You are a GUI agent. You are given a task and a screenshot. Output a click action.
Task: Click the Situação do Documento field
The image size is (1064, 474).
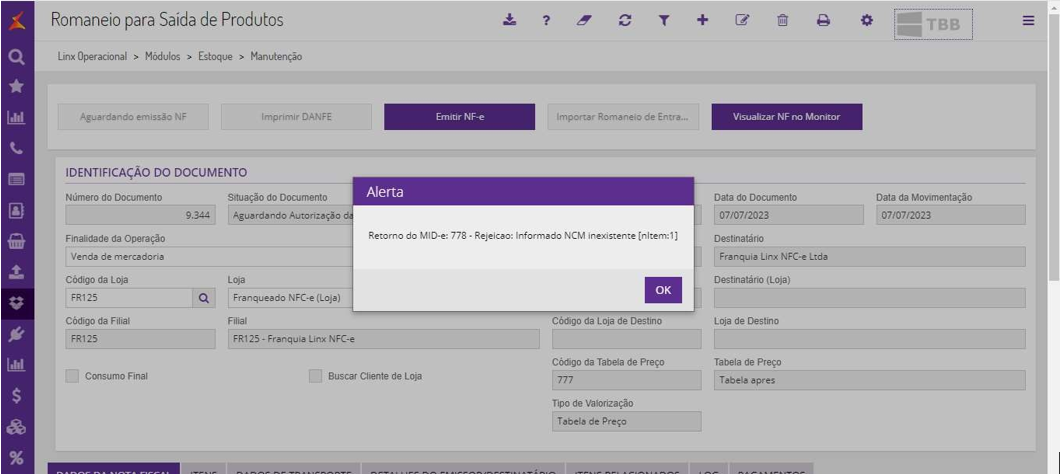[290, 215]
